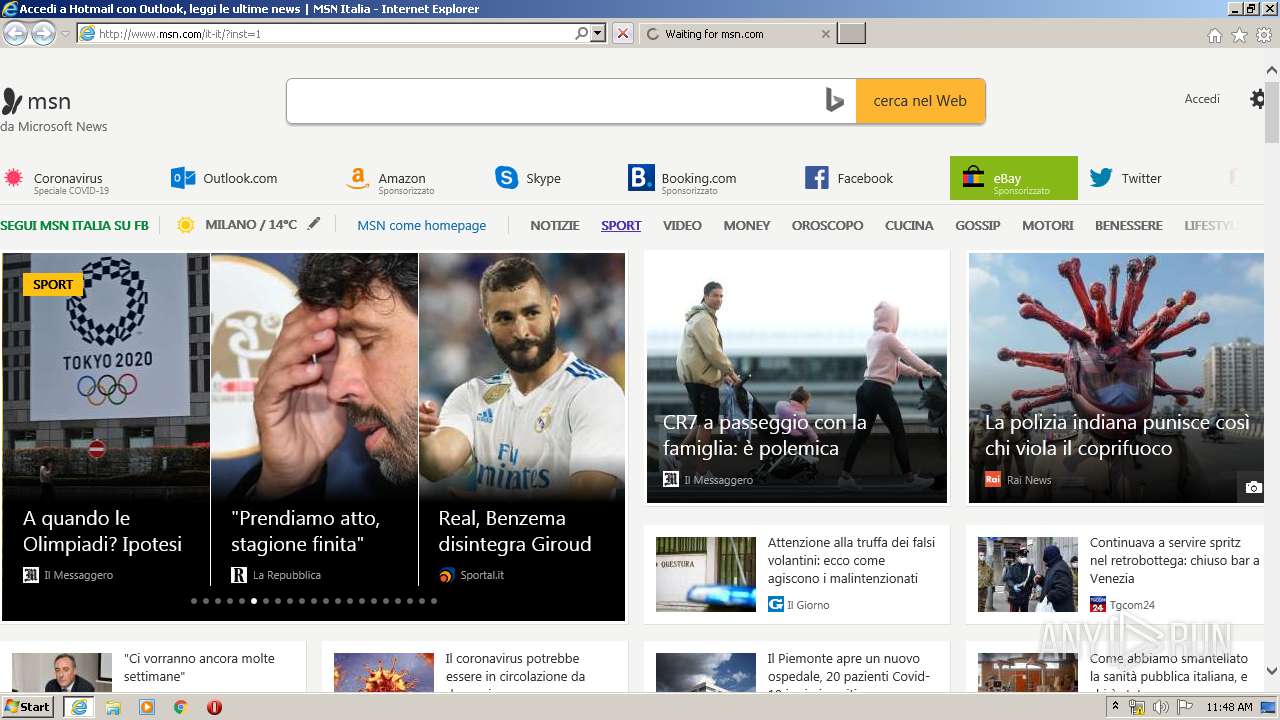Select the VIDEO menu item
Image resolution: width=1280 pixels, height=720 pixels.
[x=682, y=226]
